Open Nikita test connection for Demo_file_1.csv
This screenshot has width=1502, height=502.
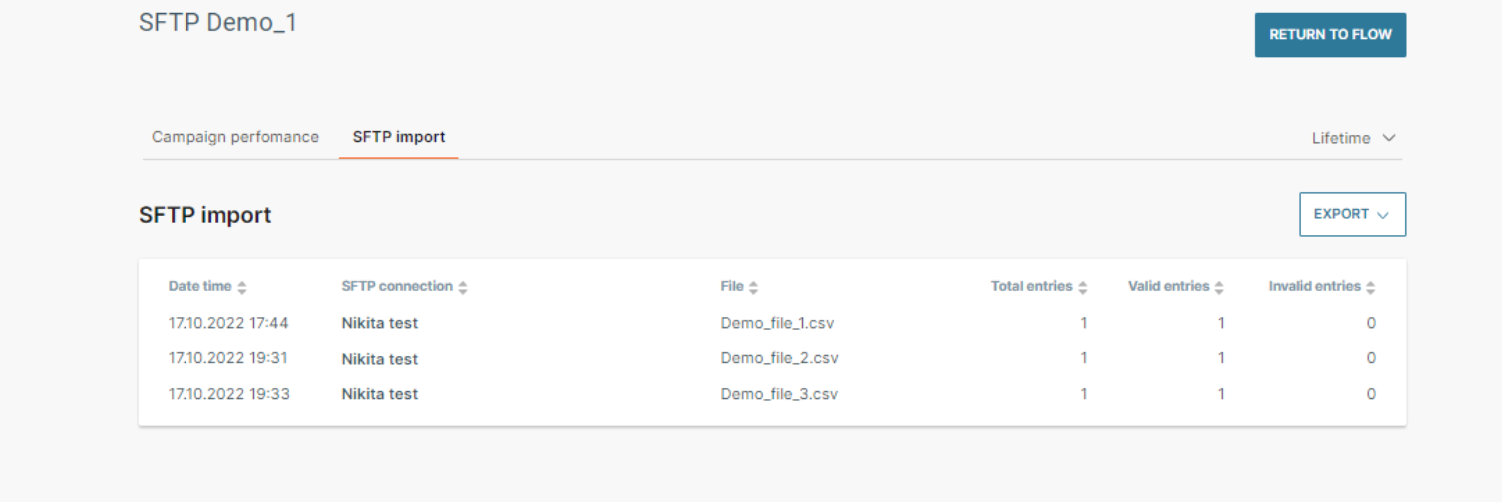380,323
